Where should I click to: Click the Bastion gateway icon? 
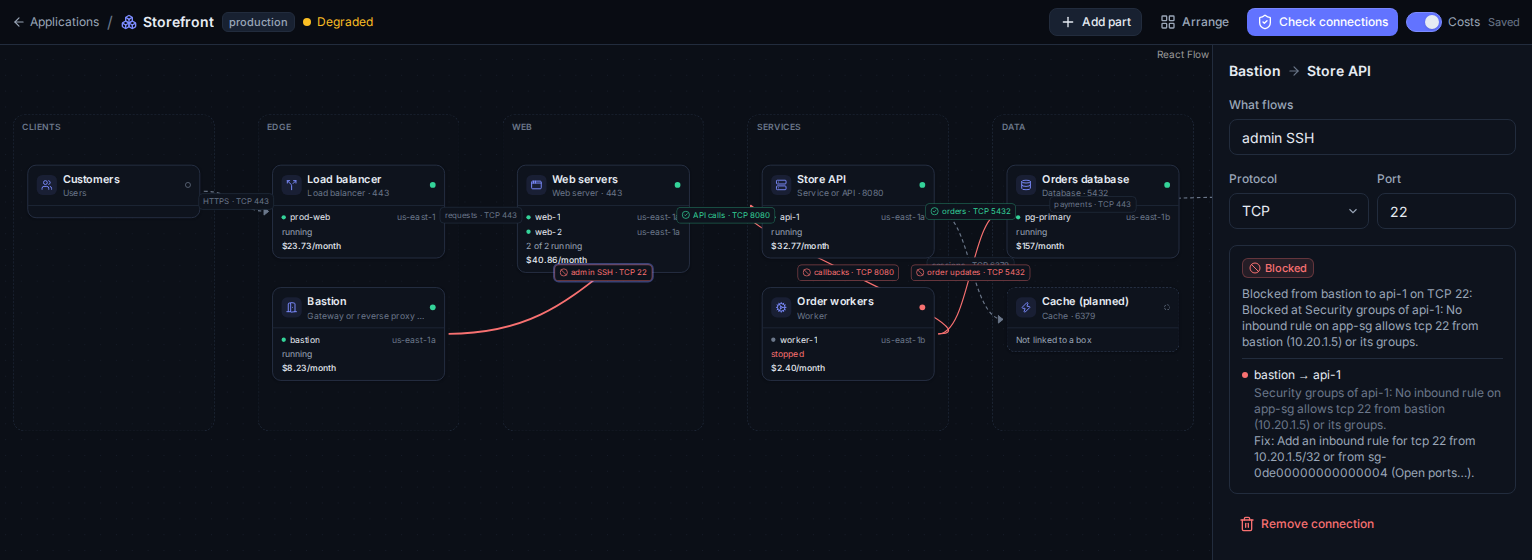[291, 307]
